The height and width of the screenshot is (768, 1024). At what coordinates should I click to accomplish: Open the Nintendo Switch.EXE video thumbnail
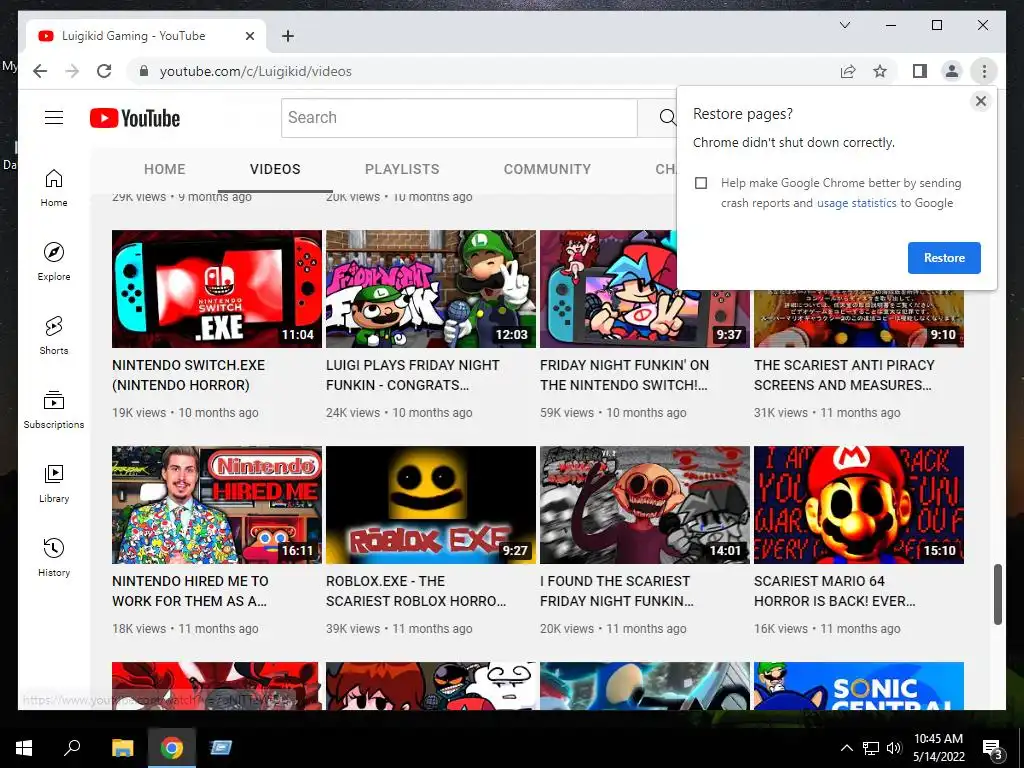coord(217,289)
